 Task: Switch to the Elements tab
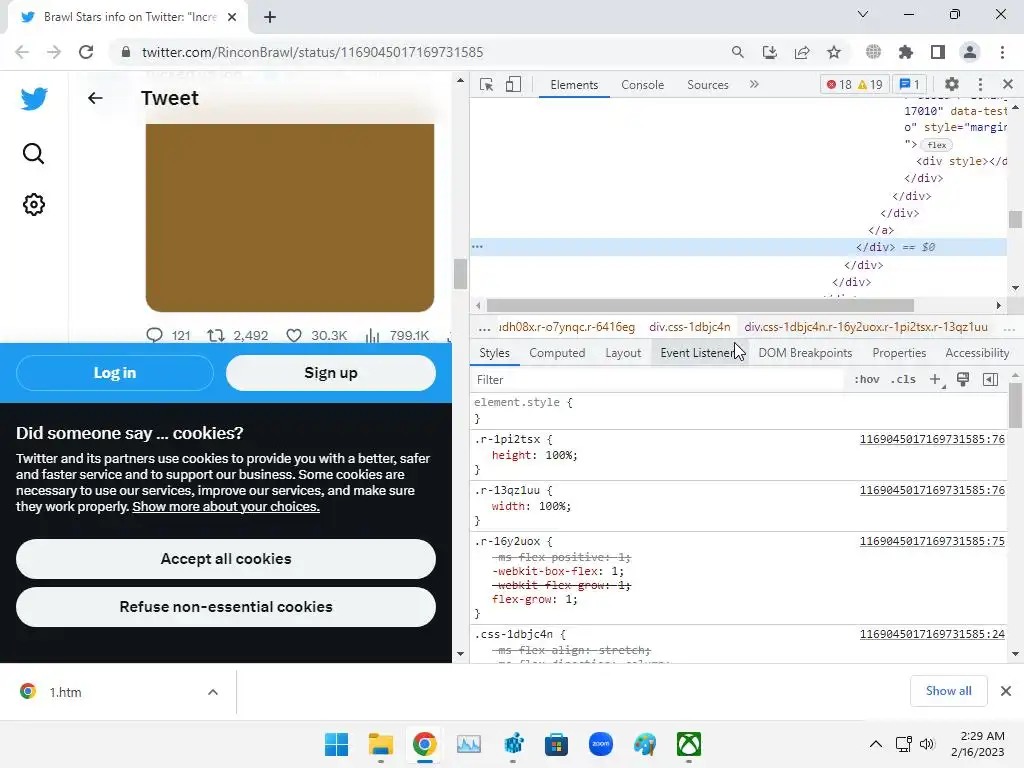pos(574,85)
